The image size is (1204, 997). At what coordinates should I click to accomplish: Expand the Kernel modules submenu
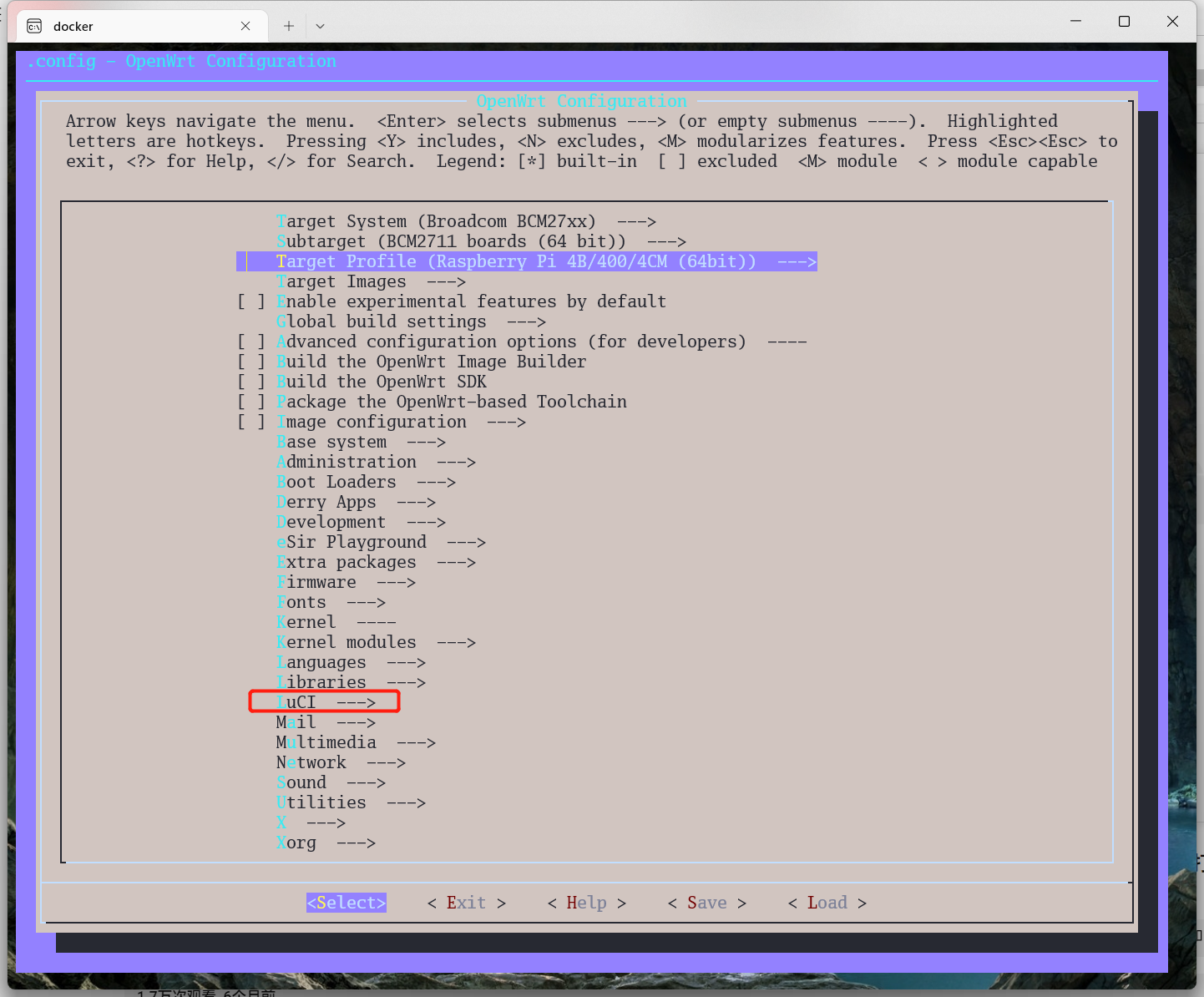375,642
